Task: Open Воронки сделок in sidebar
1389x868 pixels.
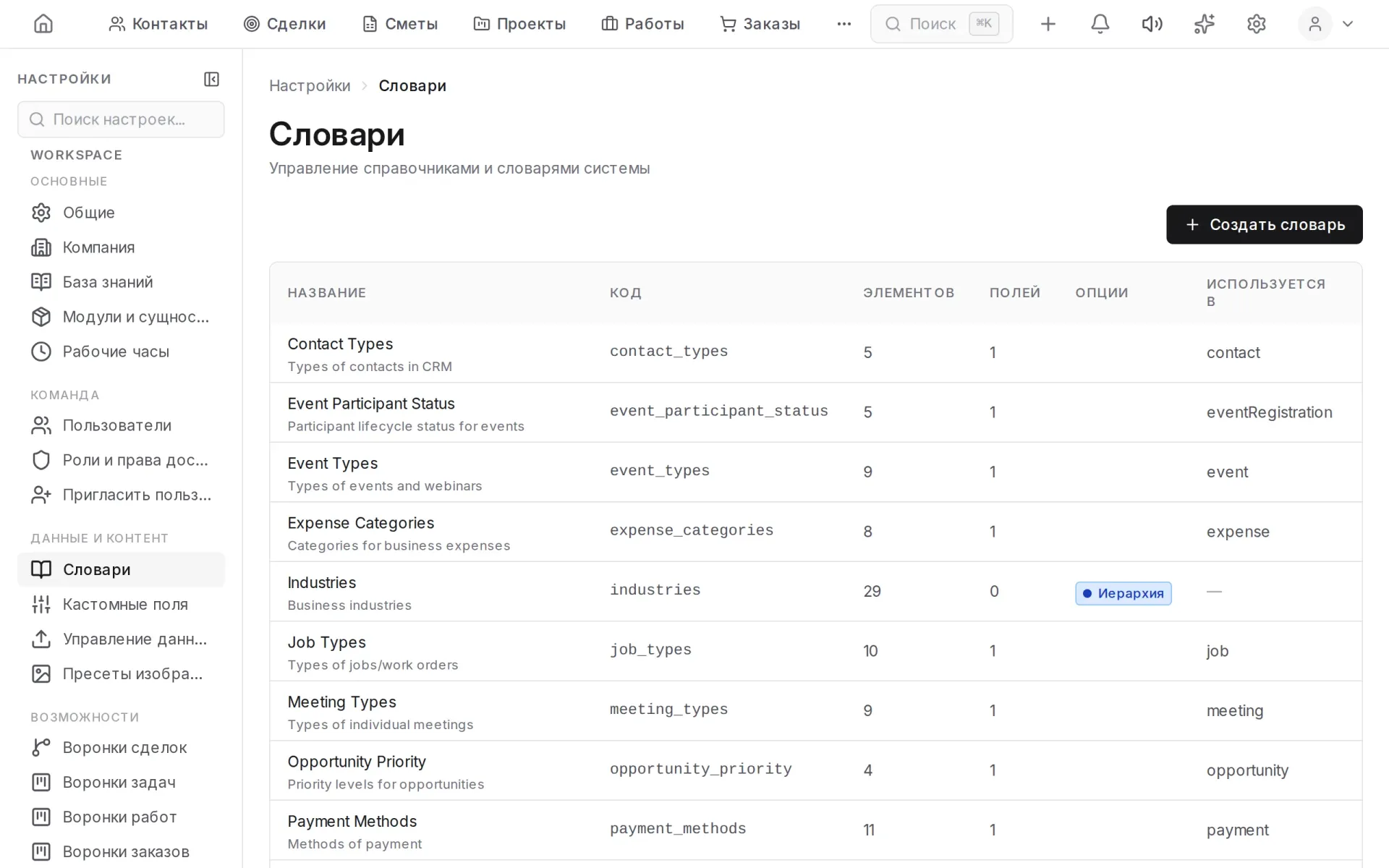Action: tap(121, 748)
